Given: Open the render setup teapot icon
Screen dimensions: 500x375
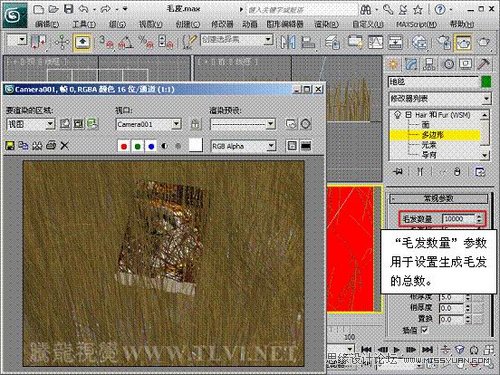Looking at the screenshot, I should [x=445, y=43].
